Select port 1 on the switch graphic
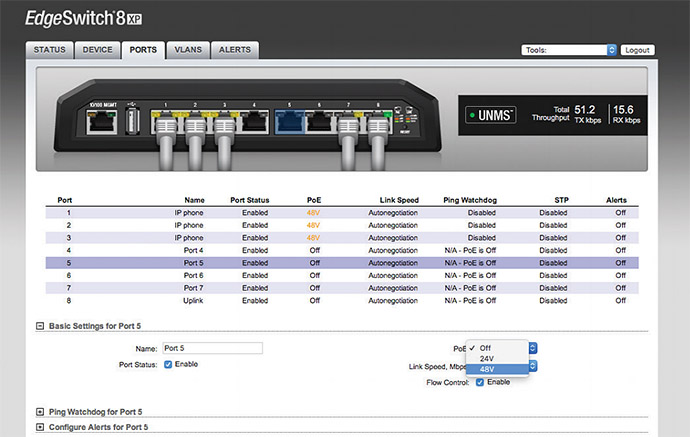The image size is (690, 437). point(165,122)
